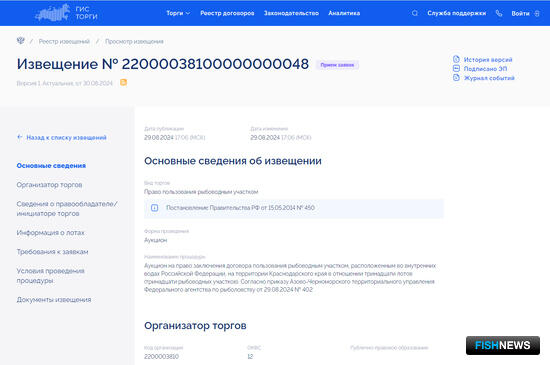
Task: Click the Прием заявок status badge
Action: pyautogui.click(x=337, y=65)
